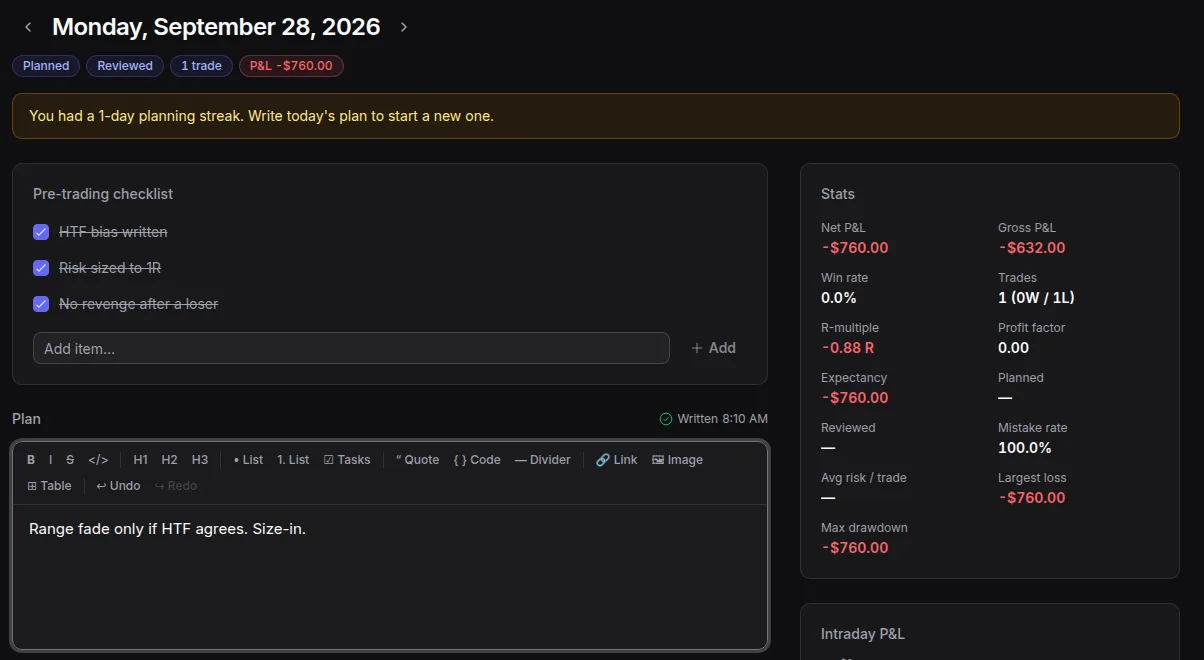1204x660 pixels.
Task: Insert a Code block
Action: [x=477, y=460]
